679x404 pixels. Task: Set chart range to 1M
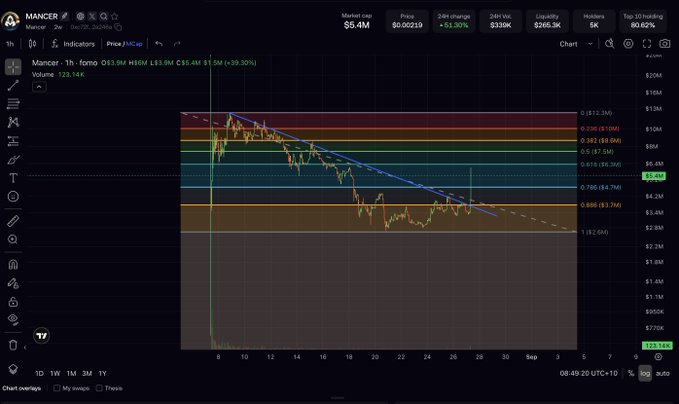(71, 373)
